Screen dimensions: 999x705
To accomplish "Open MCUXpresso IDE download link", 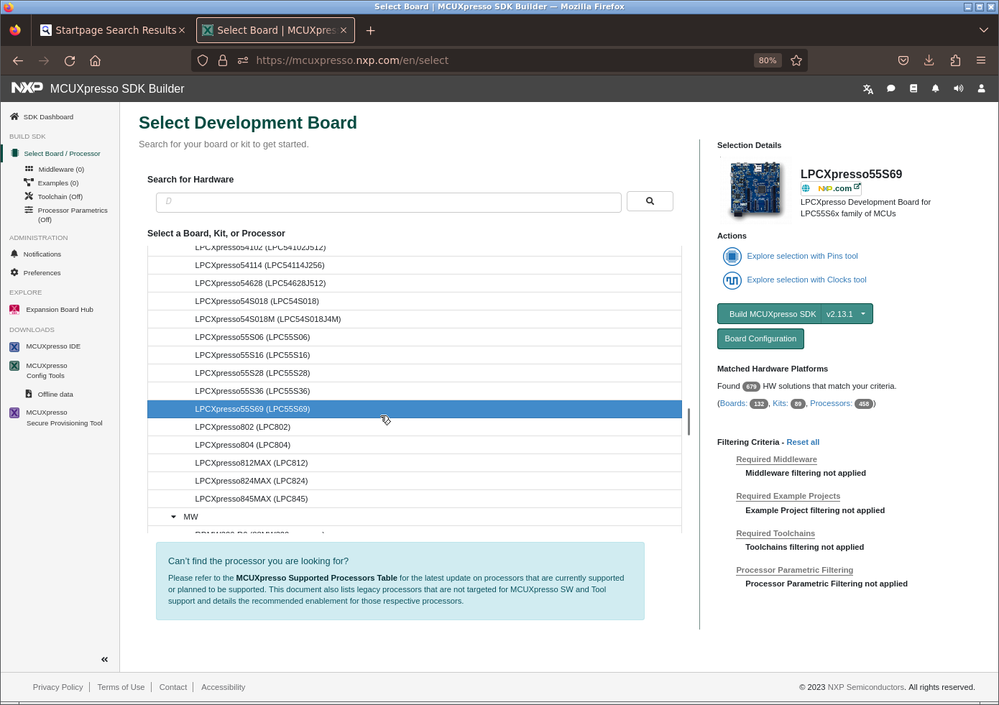I will point(45,346).
